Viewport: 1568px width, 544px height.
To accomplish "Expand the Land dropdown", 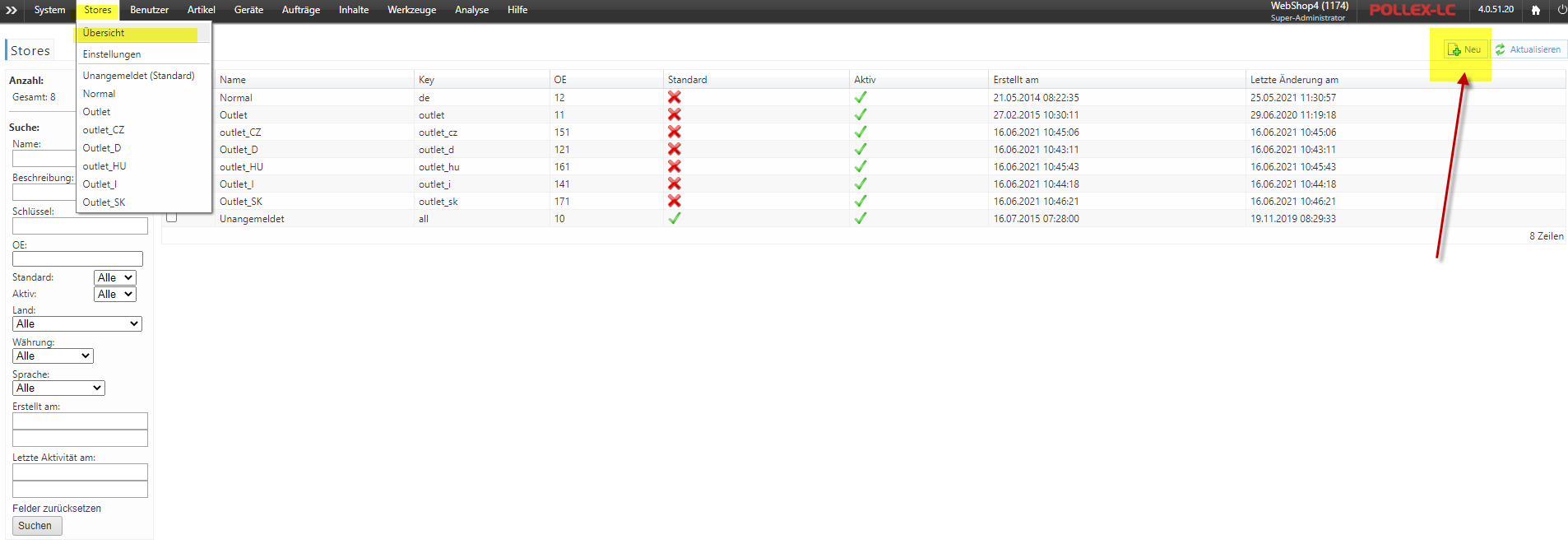I will tap(77, 324).
